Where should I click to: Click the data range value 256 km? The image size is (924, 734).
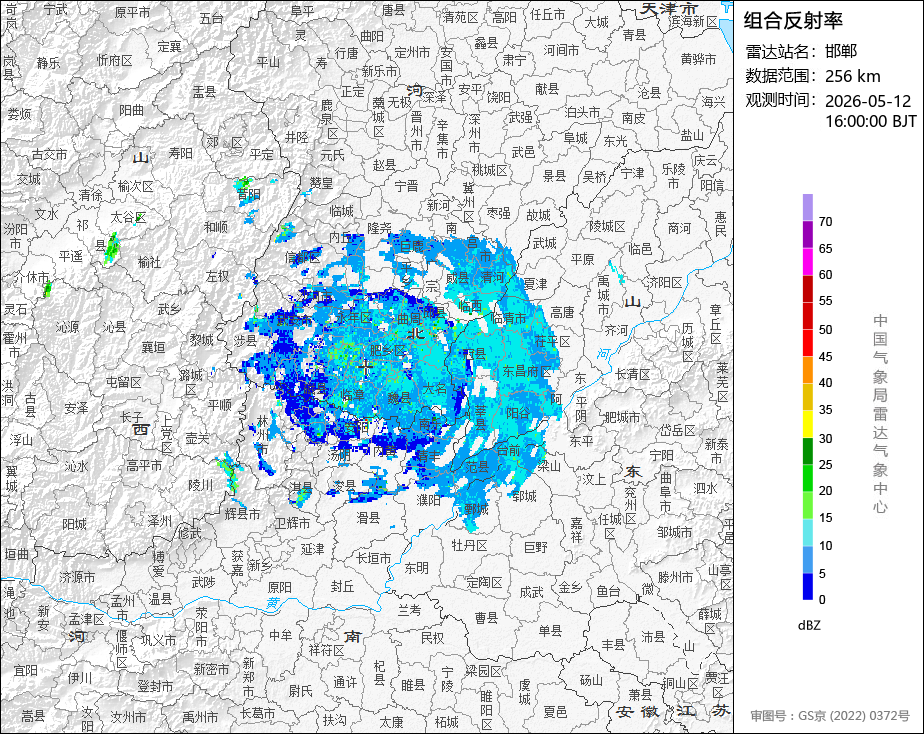[852, 76]
